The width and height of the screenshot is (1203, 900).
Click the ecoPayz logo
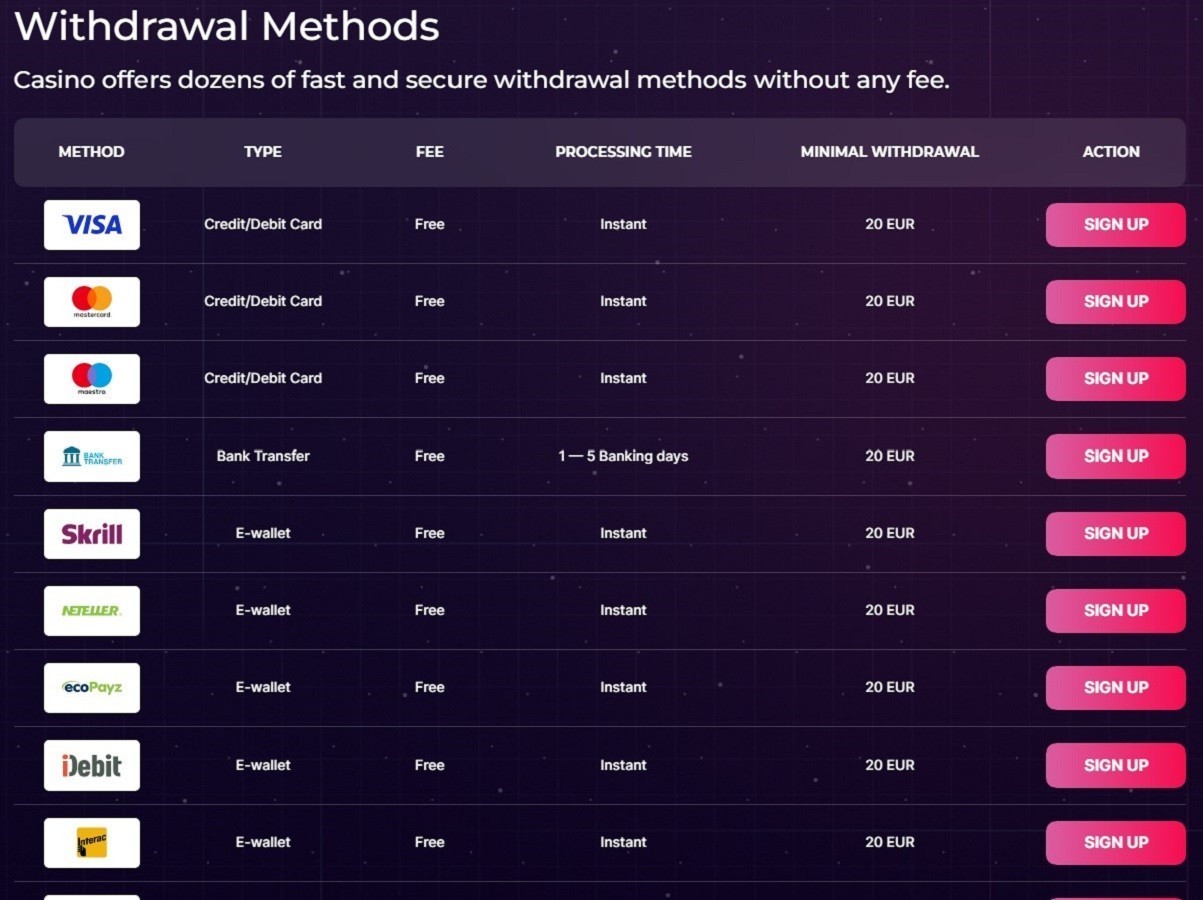(92, 688)
